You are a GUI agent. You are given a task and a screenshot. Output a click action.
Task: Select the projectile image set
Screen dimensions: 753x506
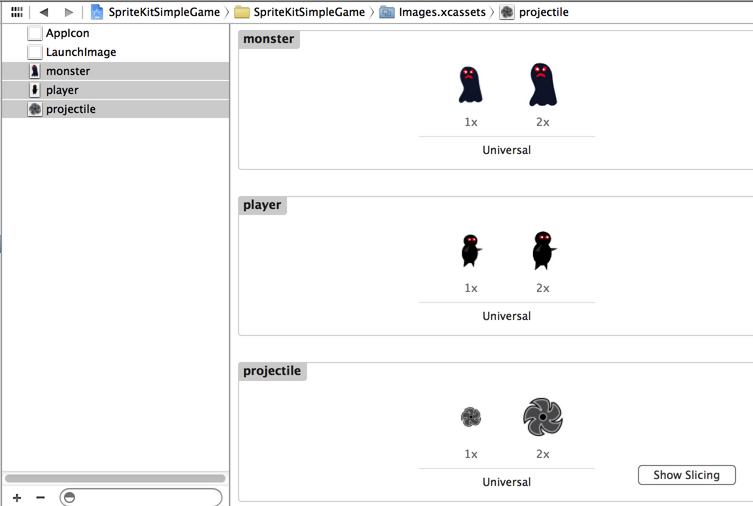pos(70,109)
